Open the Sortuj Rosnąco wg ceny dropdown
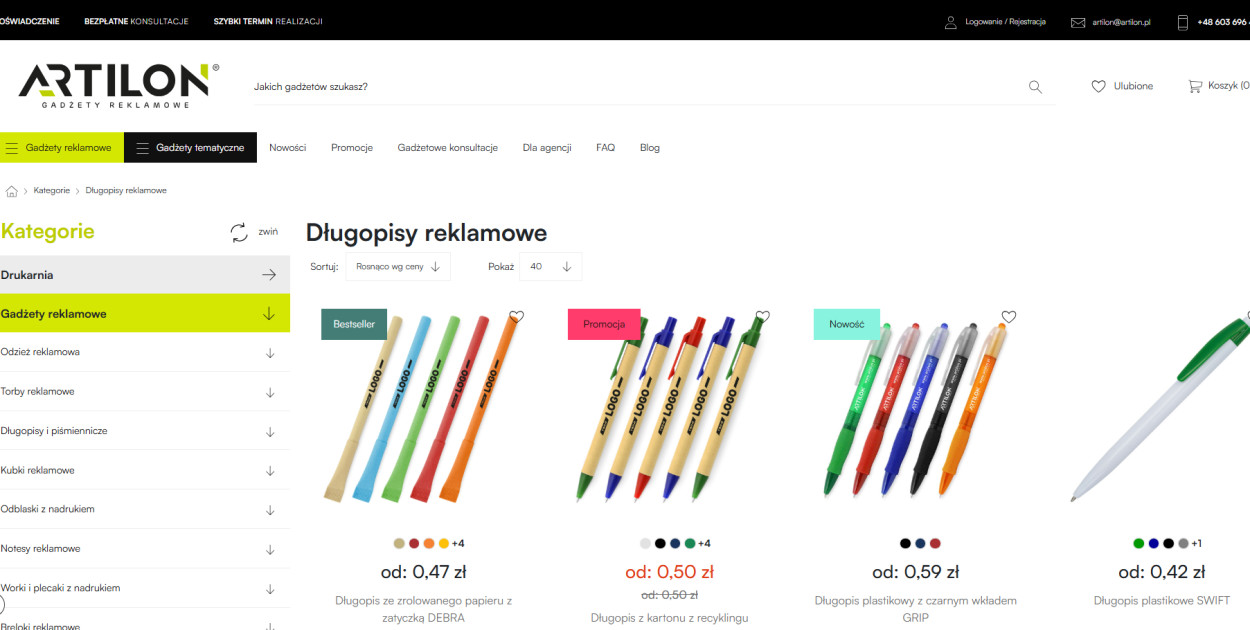This screenshot has height=630, width=1250. pos(398,267)
